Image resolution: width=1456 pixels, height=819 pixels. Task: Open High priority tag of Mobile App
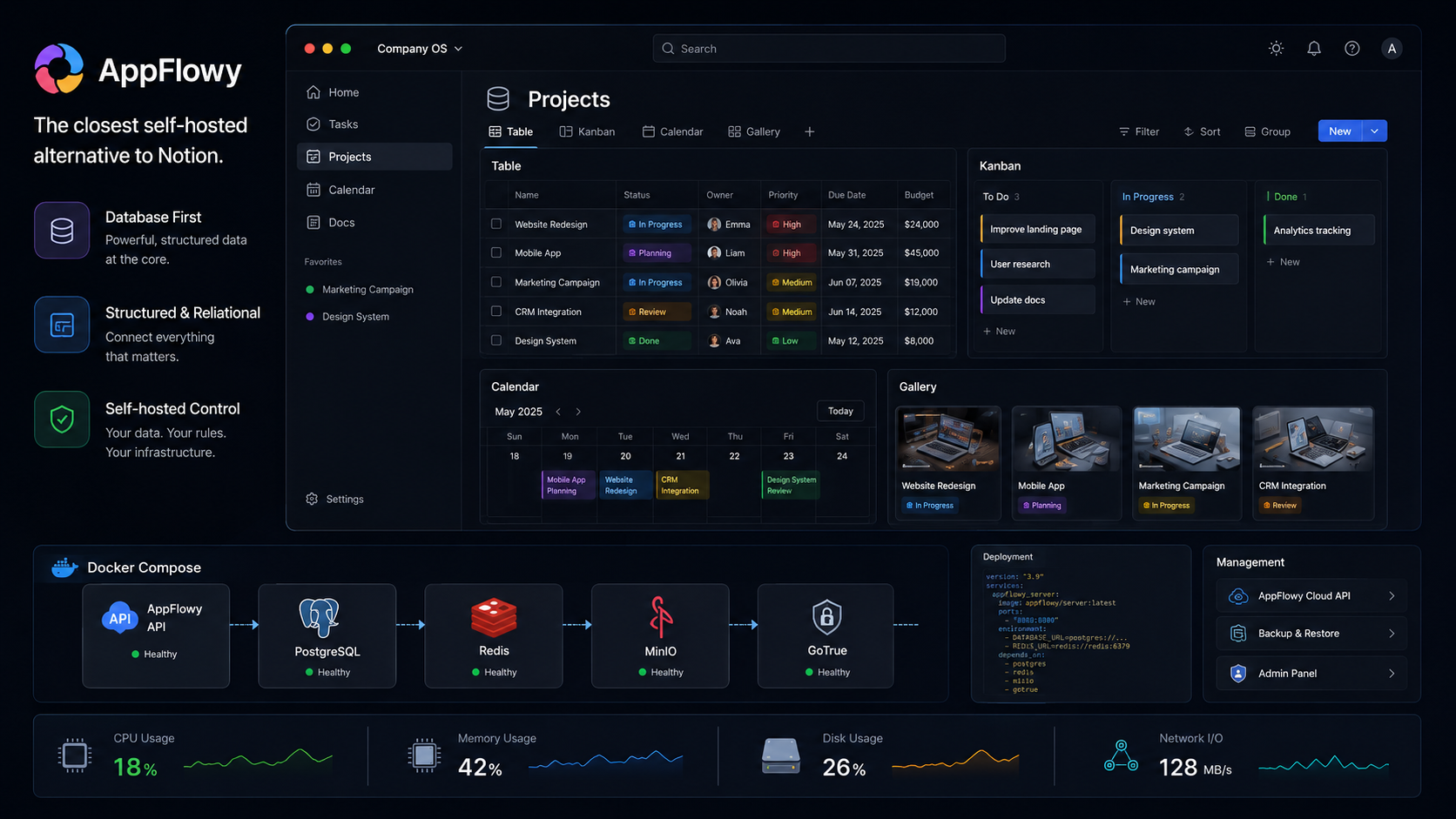(x=791, y=253)
